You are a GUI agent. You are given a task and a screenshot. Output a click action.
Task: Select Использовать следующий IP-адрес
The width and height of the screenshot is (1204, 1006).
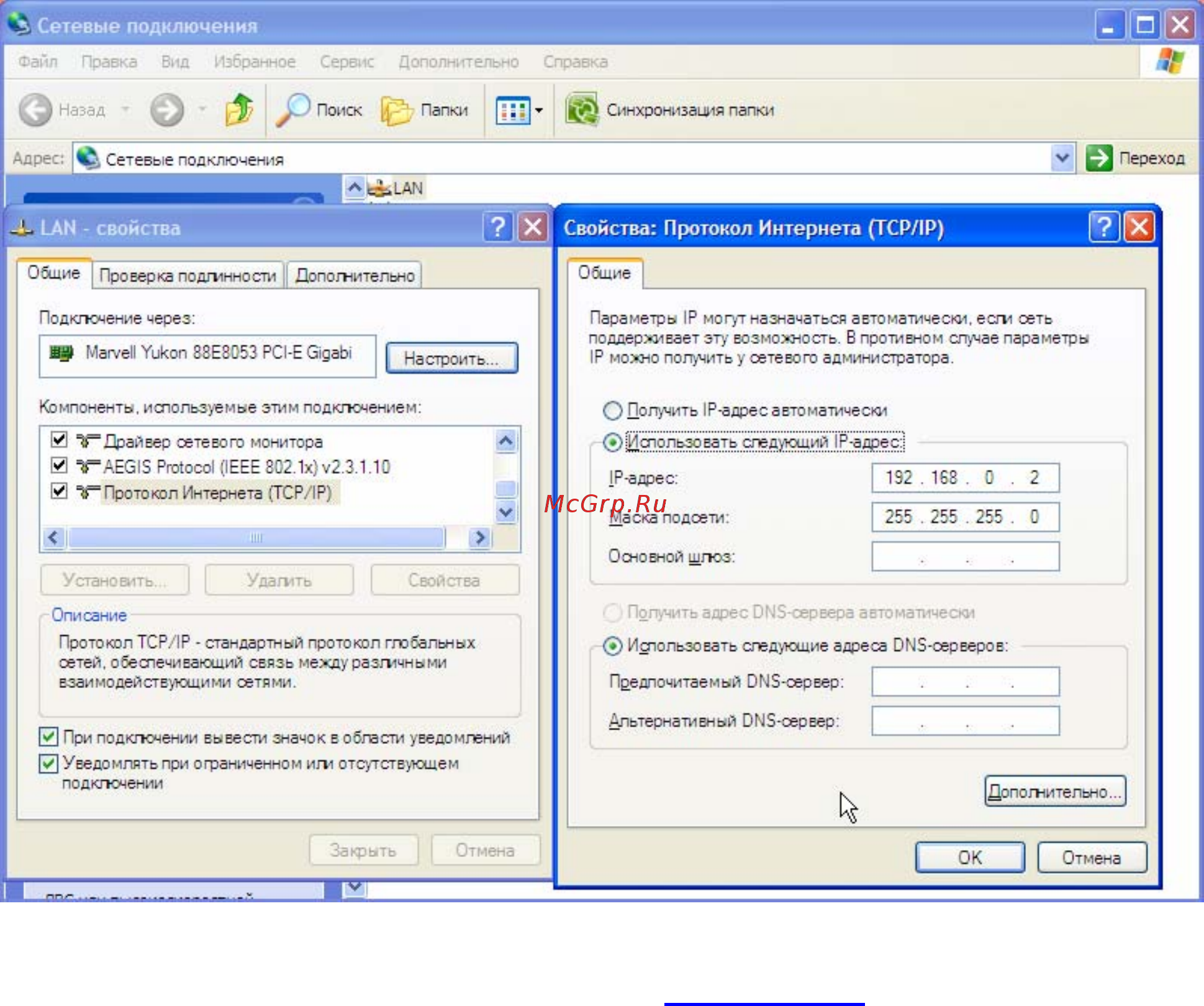click(x=613, y=442)
